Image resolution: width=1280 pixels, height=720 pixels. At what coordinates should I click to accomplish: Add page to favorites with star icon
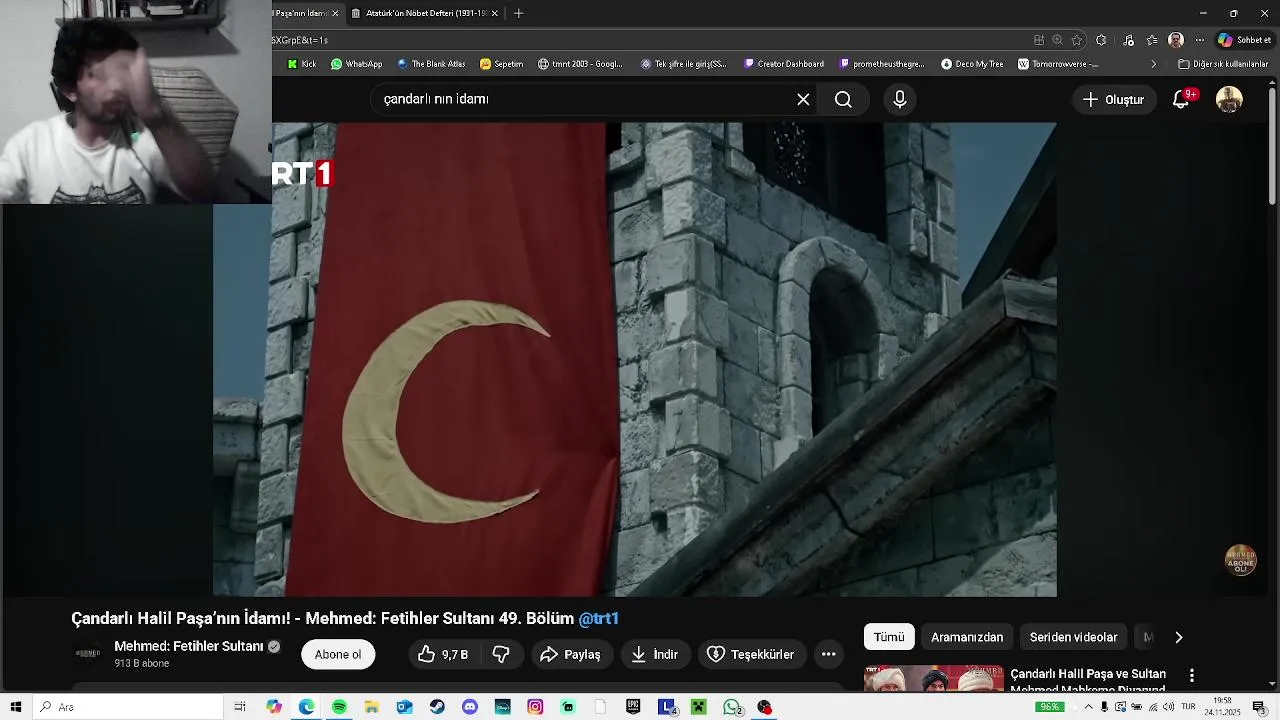[1077, 40]
